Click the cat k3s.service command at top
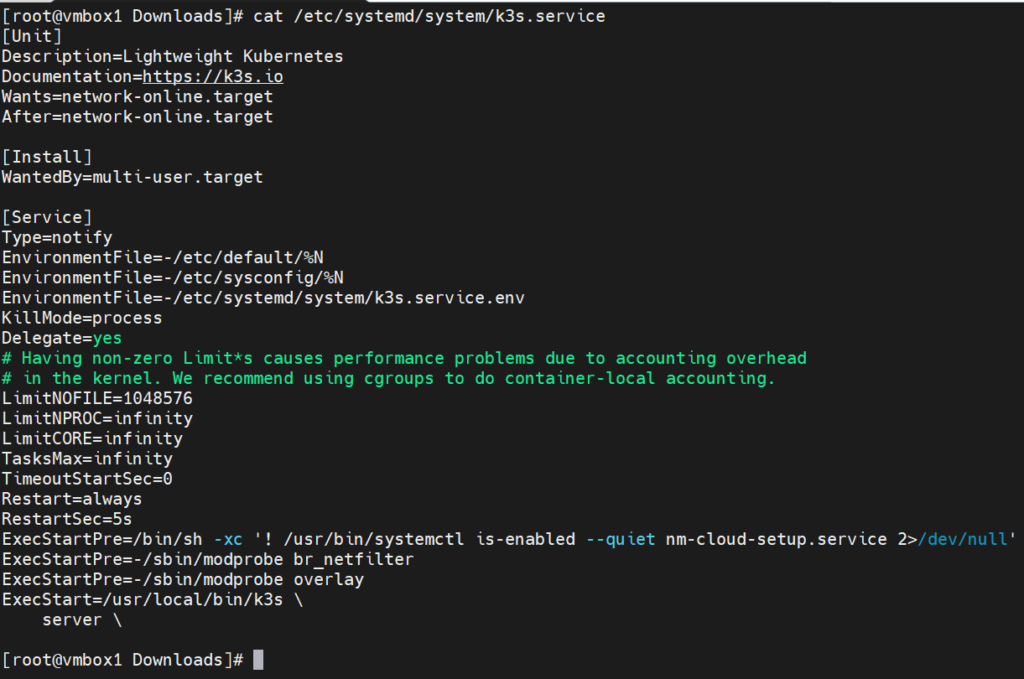The width and height of the screenshot is (1024, 679). (x=429, y=17)
